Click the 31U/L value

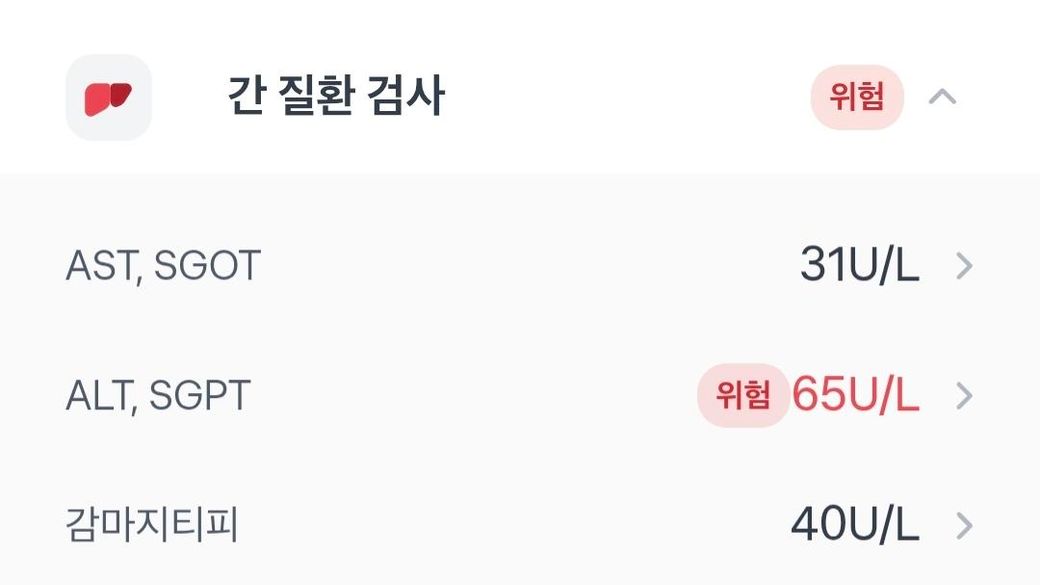859,266
